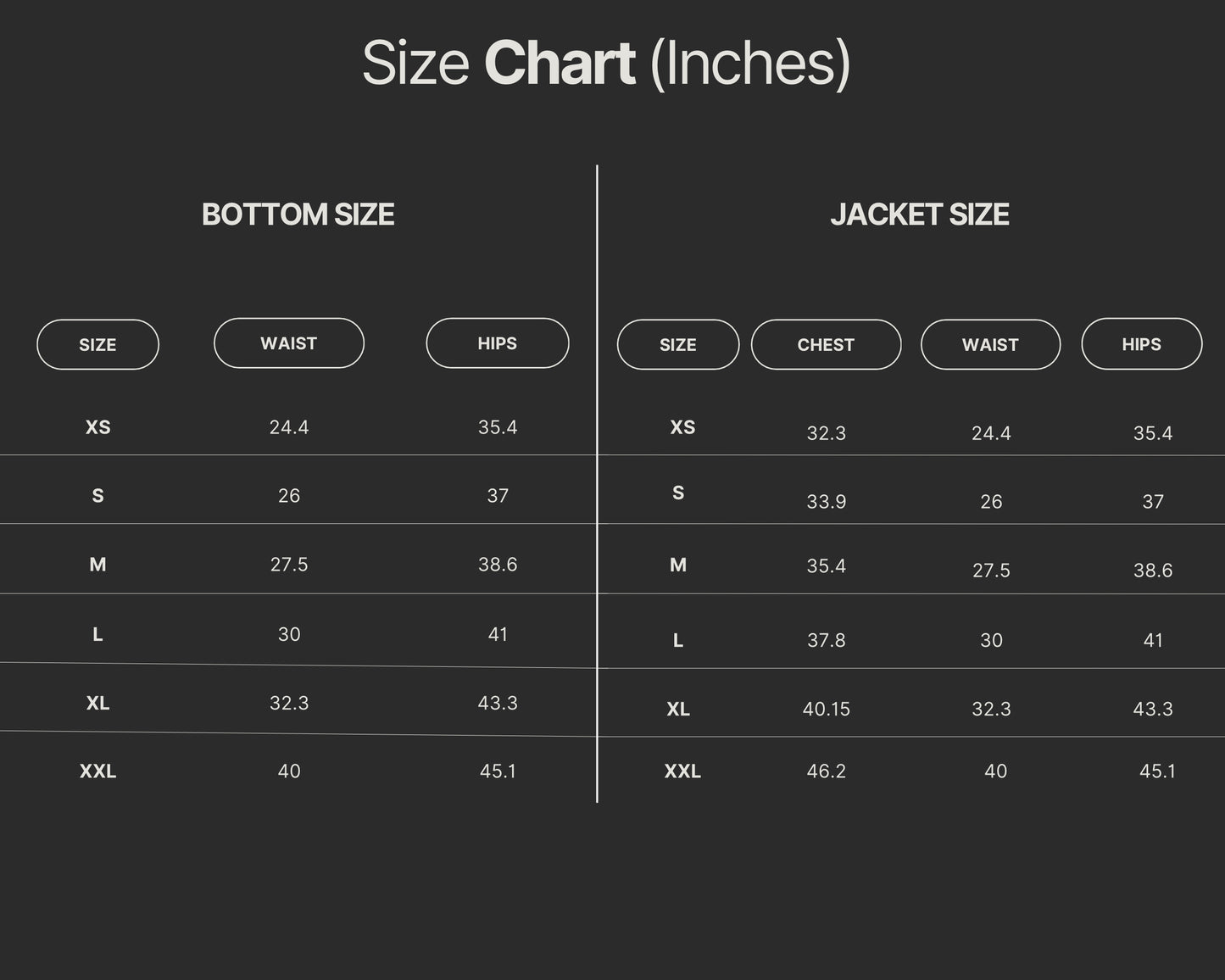Image resolution: width=1225 pixels, height=980 pixels.
Task: Click the 40.15 chest value for XL
Action: [826, 709]
